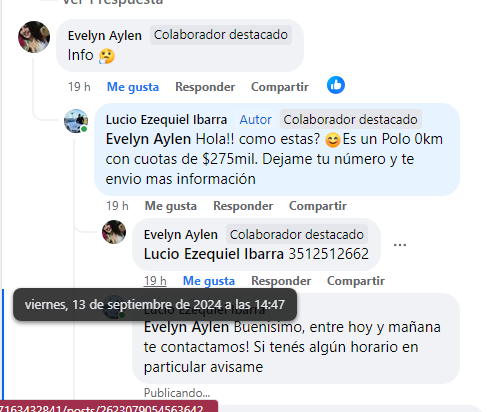Open Lucio Ezequiel Ibarra's profile picture
This screenshot has width=498, height=412.
coord(76,121)
